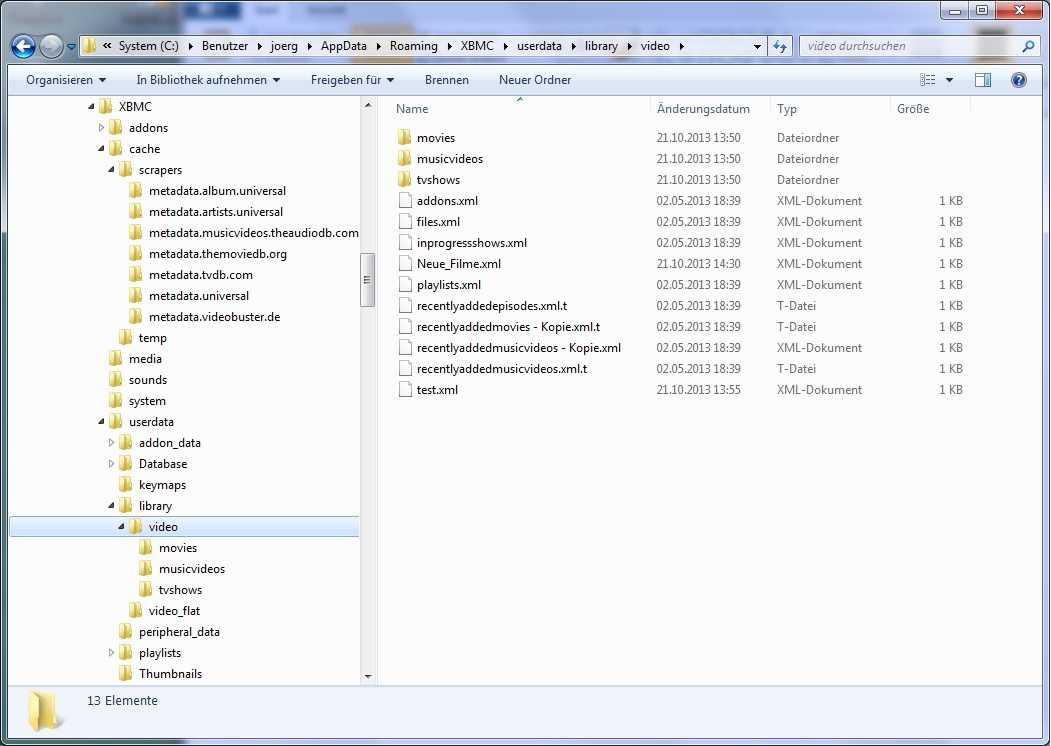This screenshot has width=1051, height=746.
Task: Collapse the scrapers tree node
Action: 111,170
